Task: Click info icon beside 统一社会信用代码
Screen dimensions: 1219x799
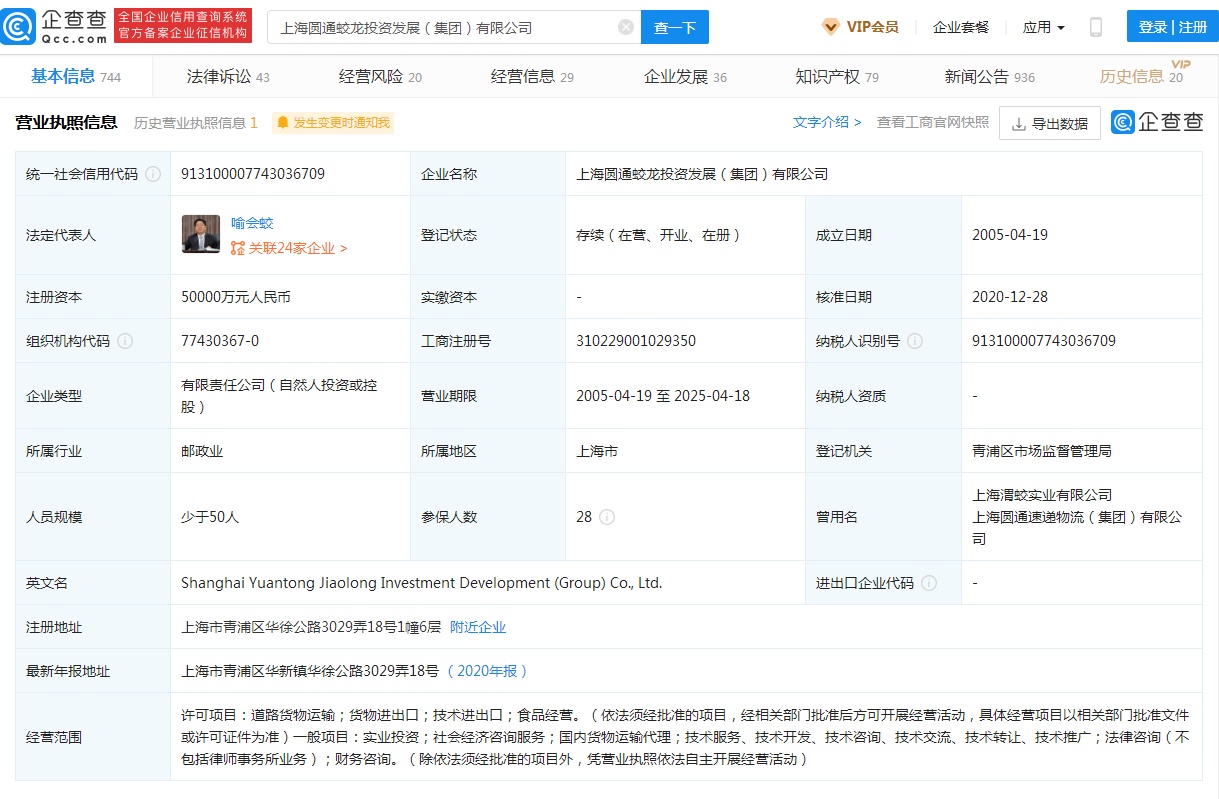Action: click(x=153, y=174)
